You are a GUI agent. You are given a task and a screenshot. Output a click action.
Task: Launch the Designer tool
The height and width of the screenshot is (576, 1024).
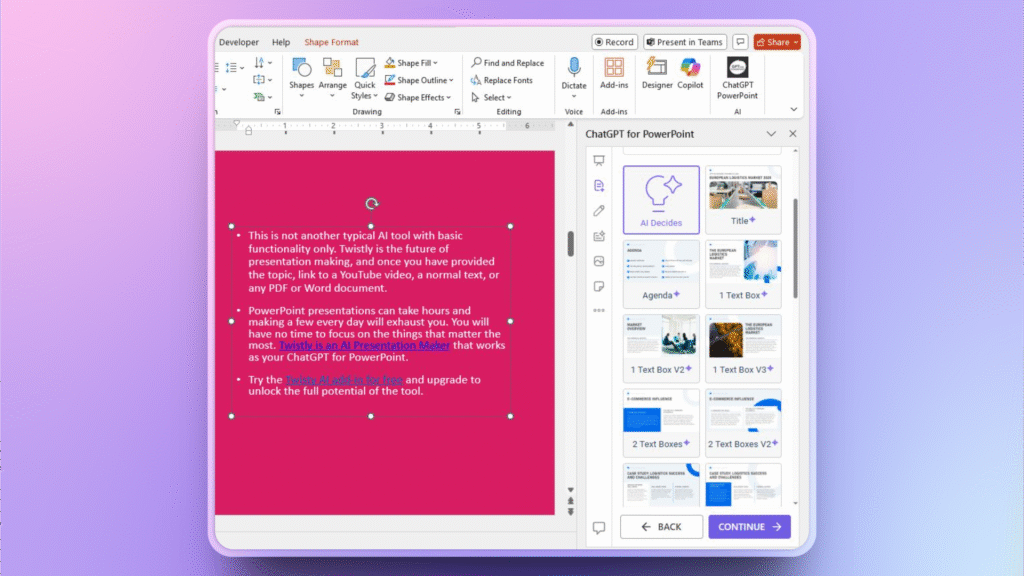(655, 75)
